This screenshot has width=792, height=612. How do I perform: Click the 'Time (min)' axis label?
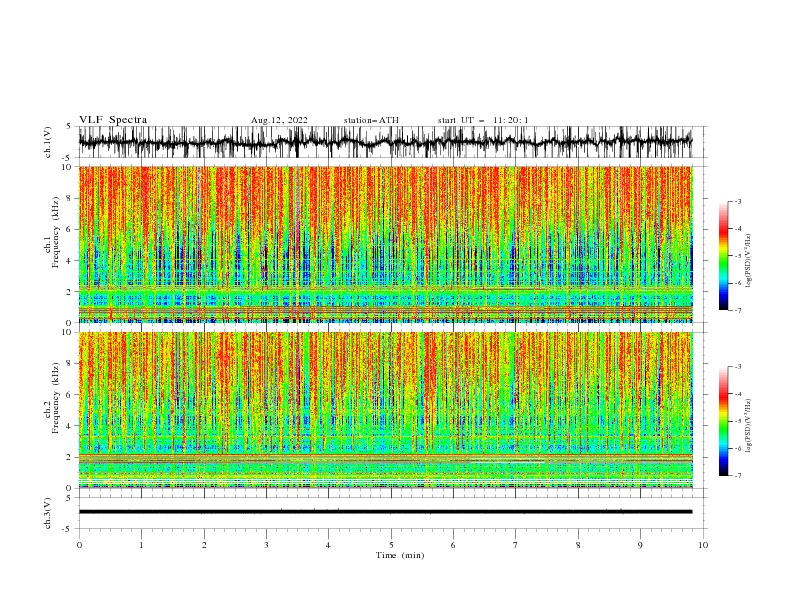tap(400, 555)
